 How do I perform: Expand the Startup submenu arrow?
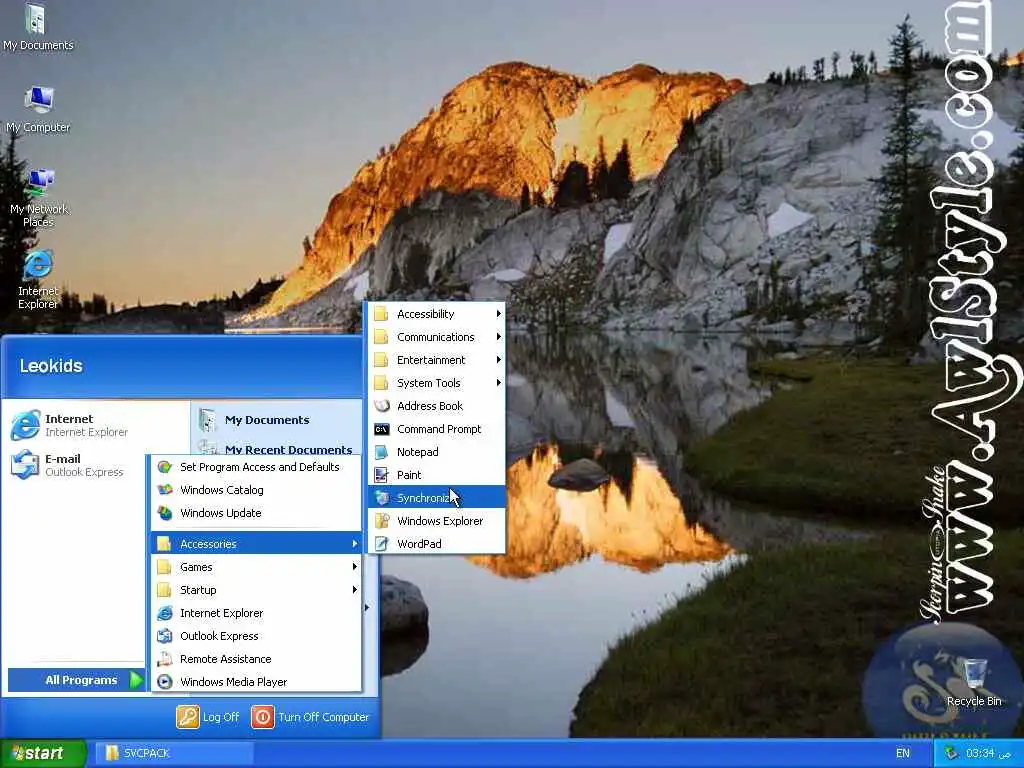coord(355,590)
